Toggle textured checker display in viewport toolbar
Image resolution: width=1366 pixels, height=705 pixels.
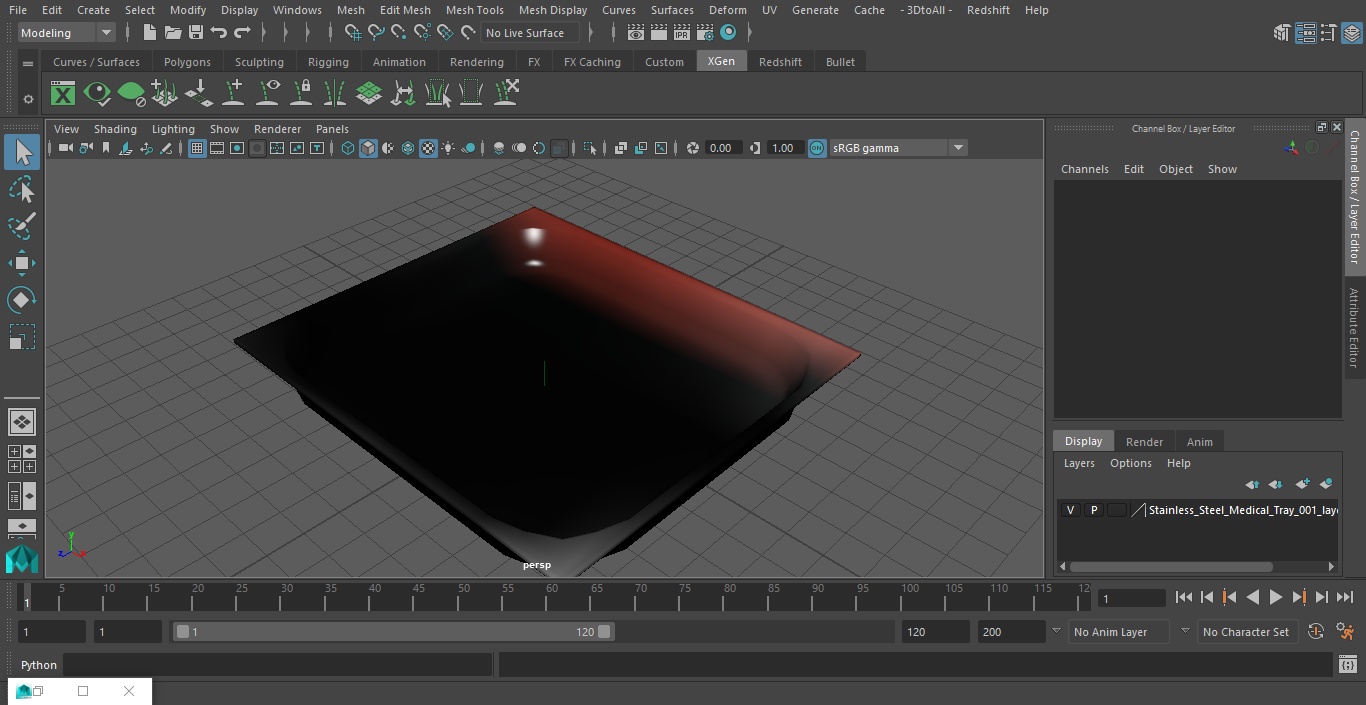(428, 148)
